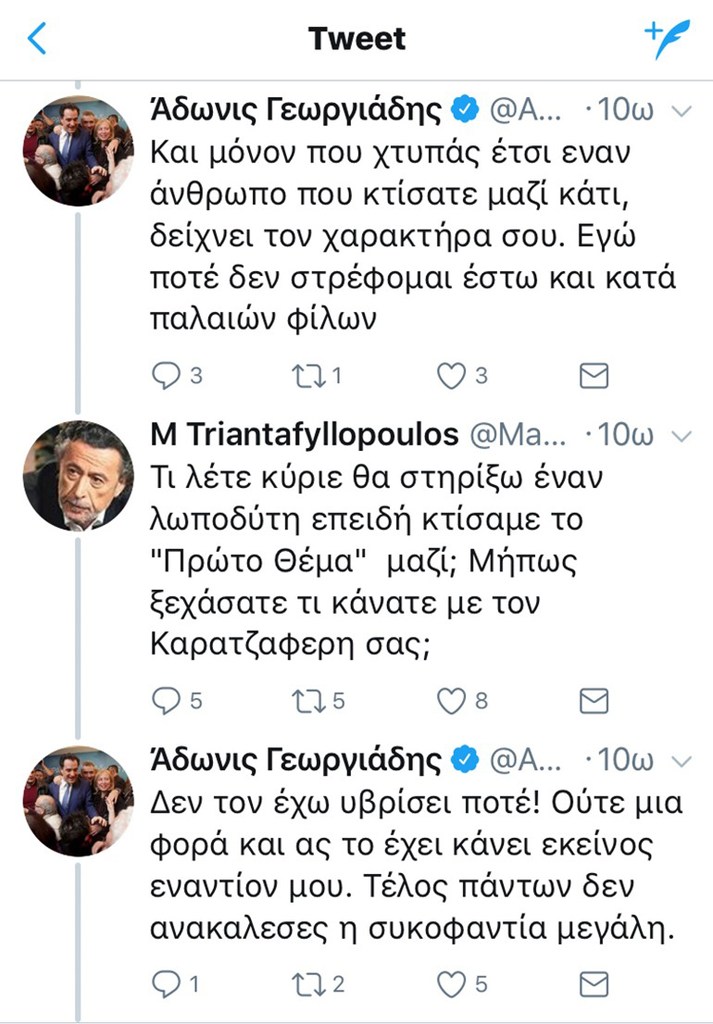Tap the back arrow
The width and height of the screenshot is (713, 1024).
tap(38, 39)
